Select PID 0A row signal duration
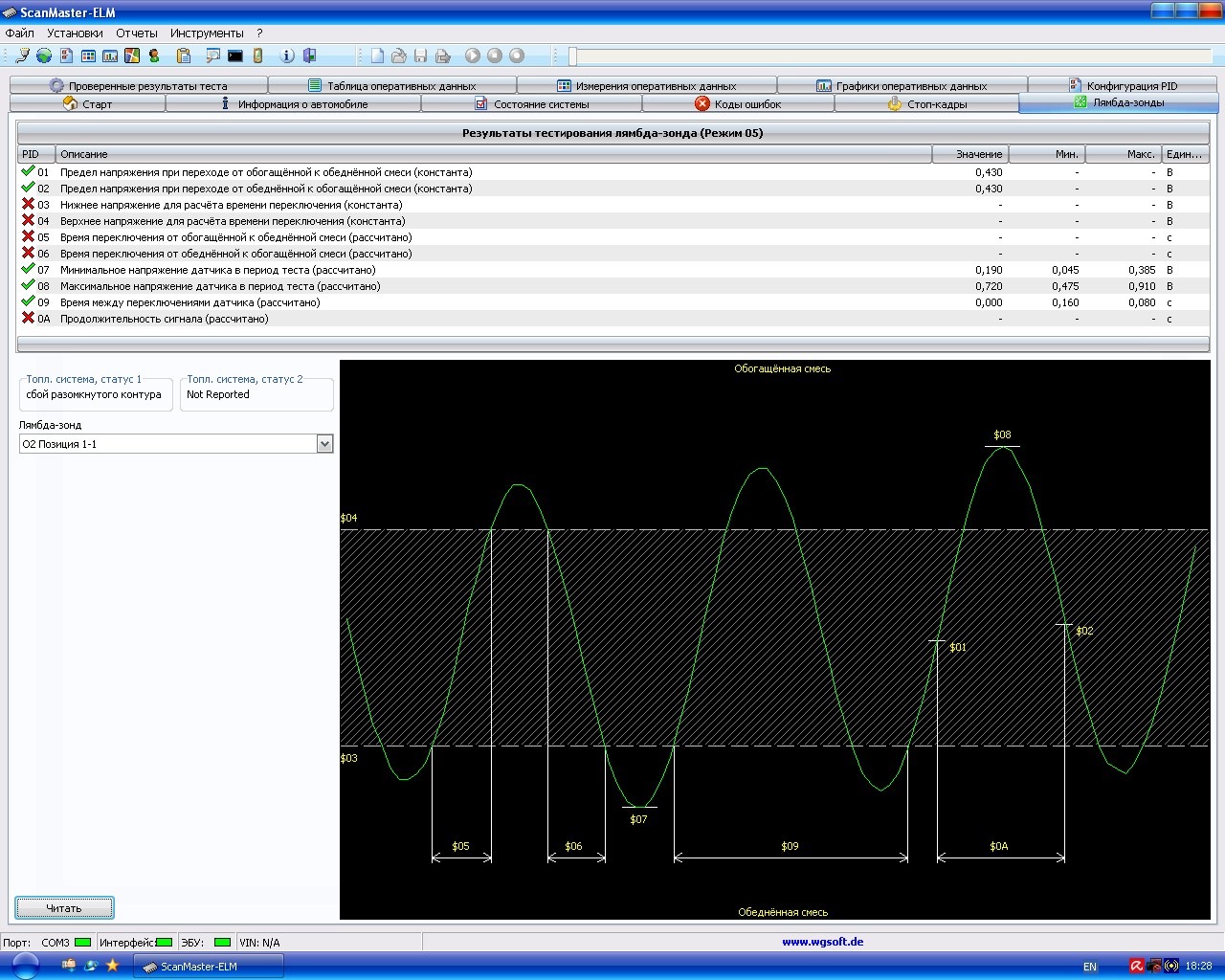The height and width of the screenshot is (980, 1225). 163,319
